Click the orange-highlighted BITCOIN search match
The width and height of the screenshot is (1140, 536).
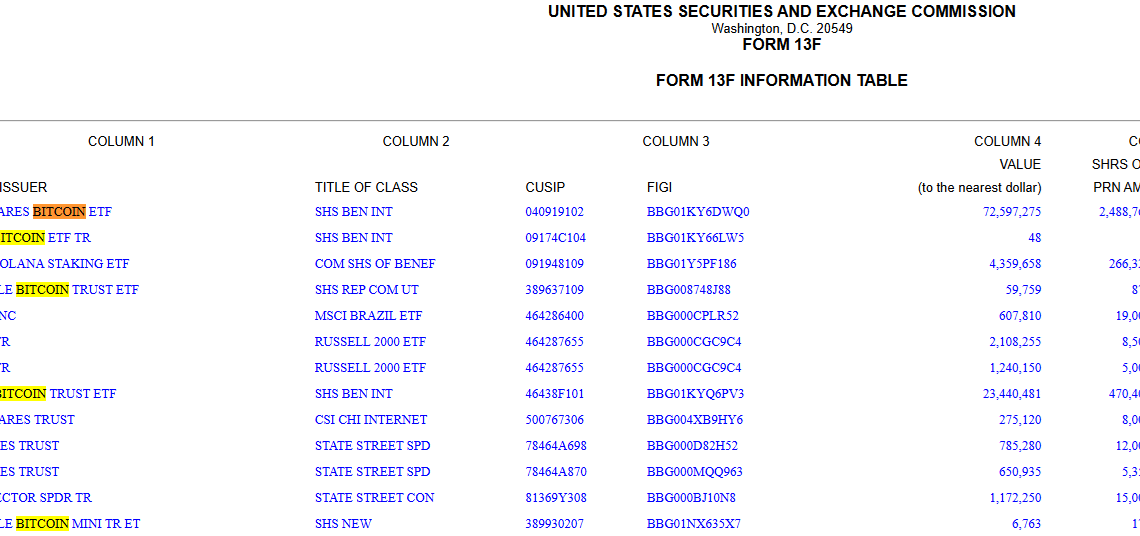coord(59,212)
